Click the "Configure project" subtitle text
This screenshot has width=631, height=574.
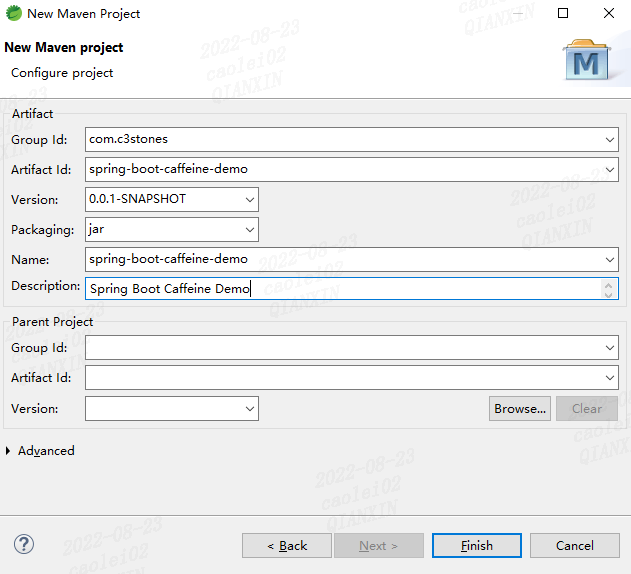(62, 73)
